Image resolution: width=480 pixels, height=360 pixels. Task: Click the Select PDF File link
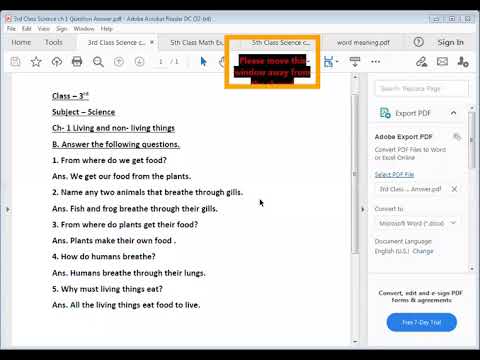(394, 174)
